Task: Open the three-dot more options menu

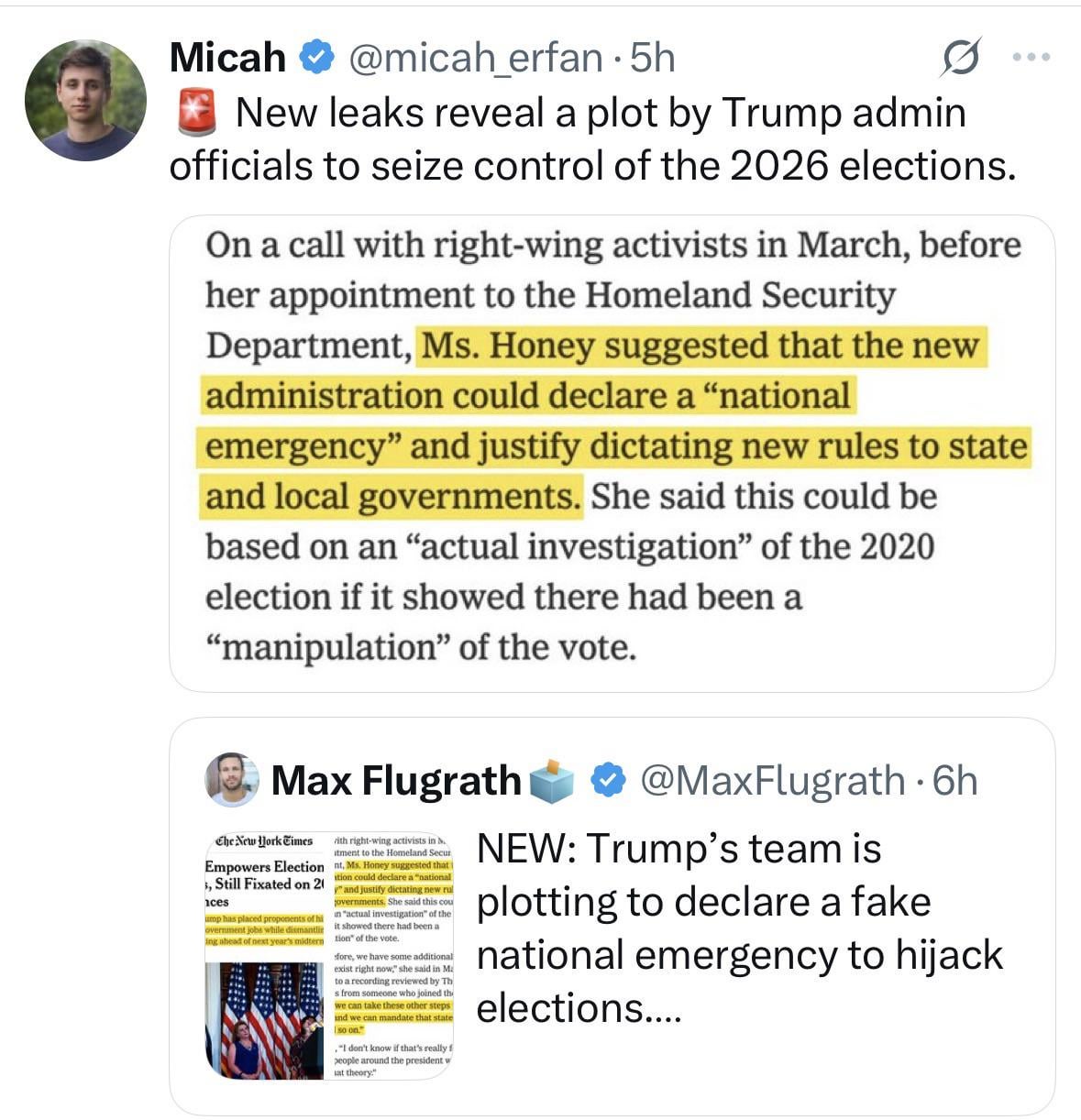Action: pyautogui.click(x=1031, y=58)
